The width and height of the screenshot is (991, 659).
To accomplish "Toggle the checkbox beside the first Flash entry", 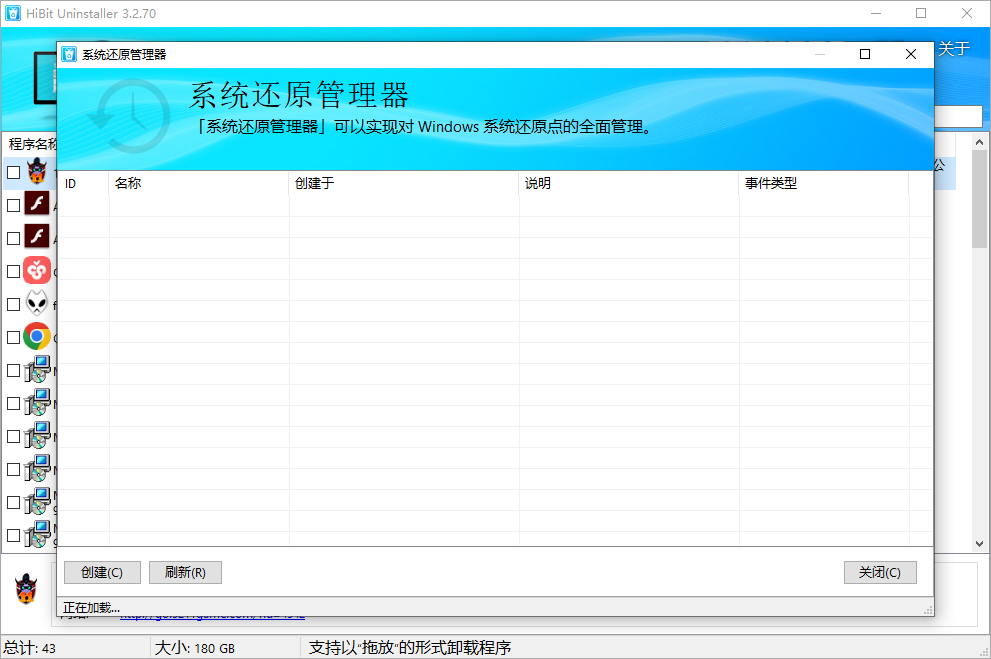I will 14,203.
